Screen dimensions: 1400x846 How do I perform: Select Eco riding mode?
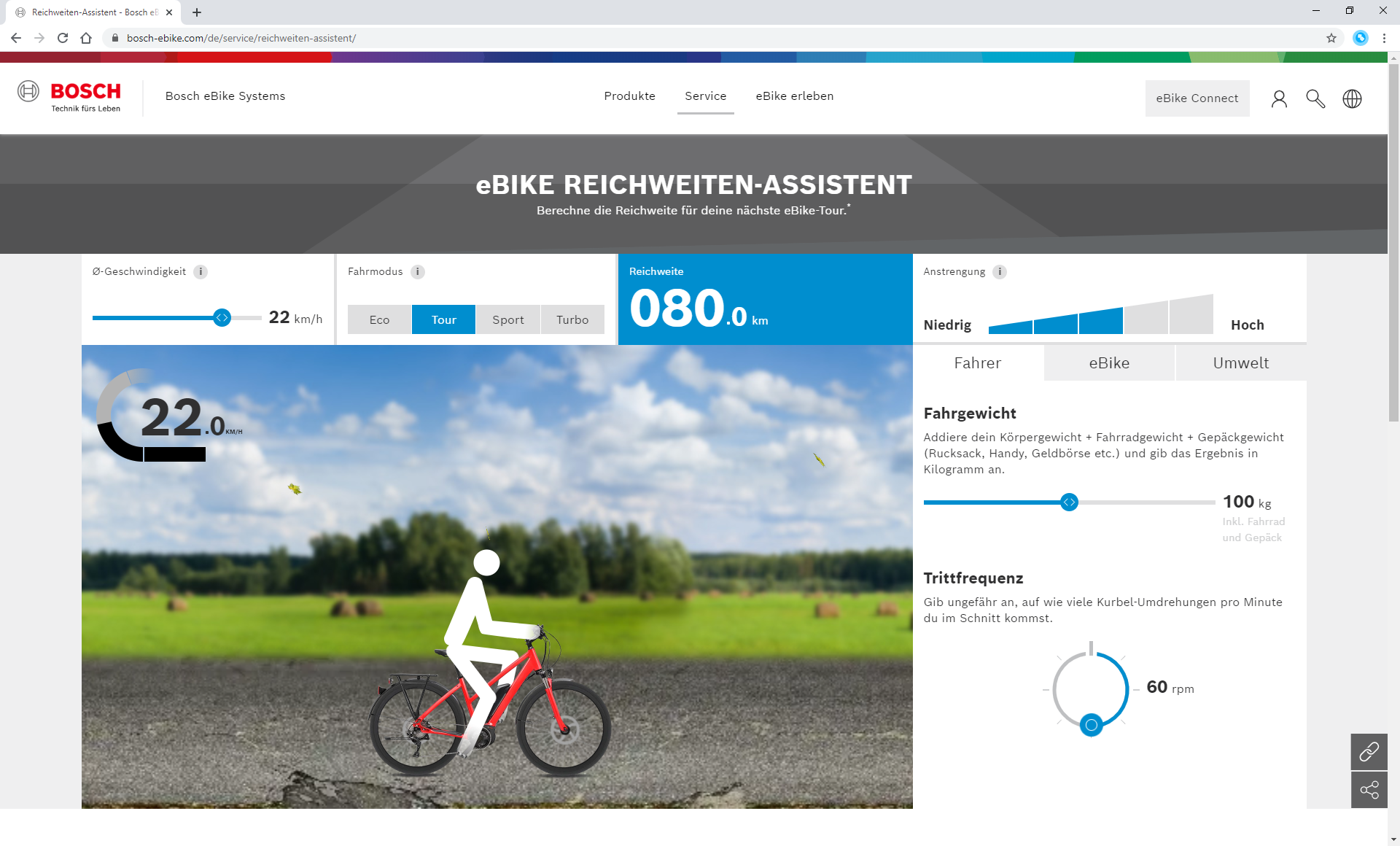[379, 319]
